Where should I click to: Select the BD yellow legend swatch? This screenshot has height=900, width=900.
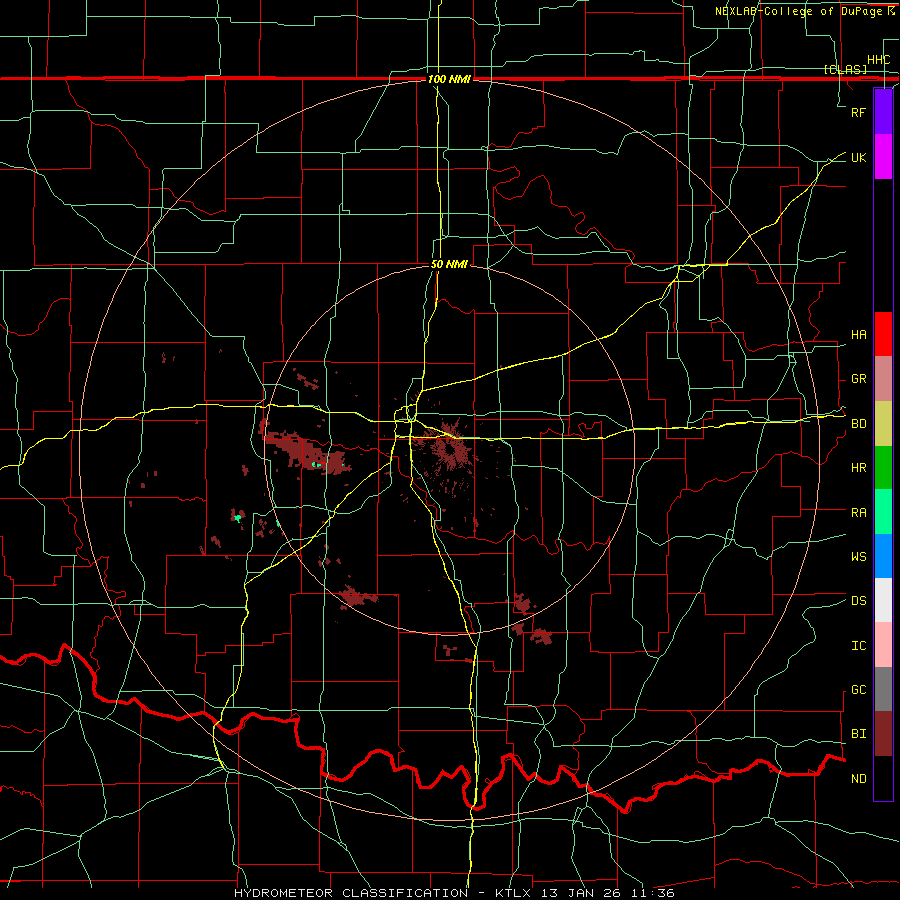click(x=883, y=424)
